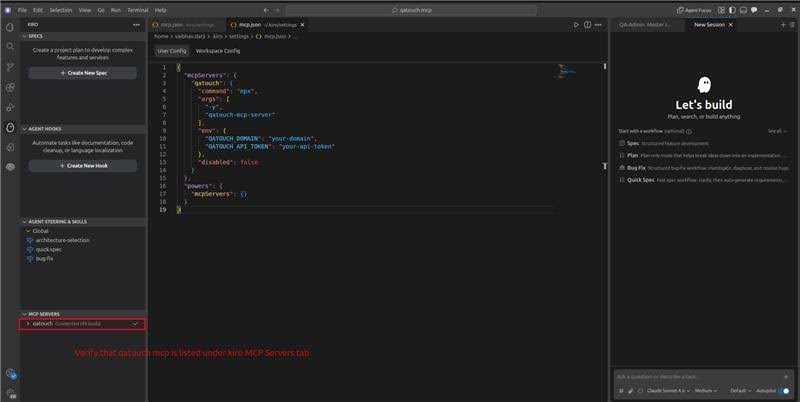Screen dimensions: 800x402
Task: Collapse the AGENT HOOKS section
Action: pos(83,129)
